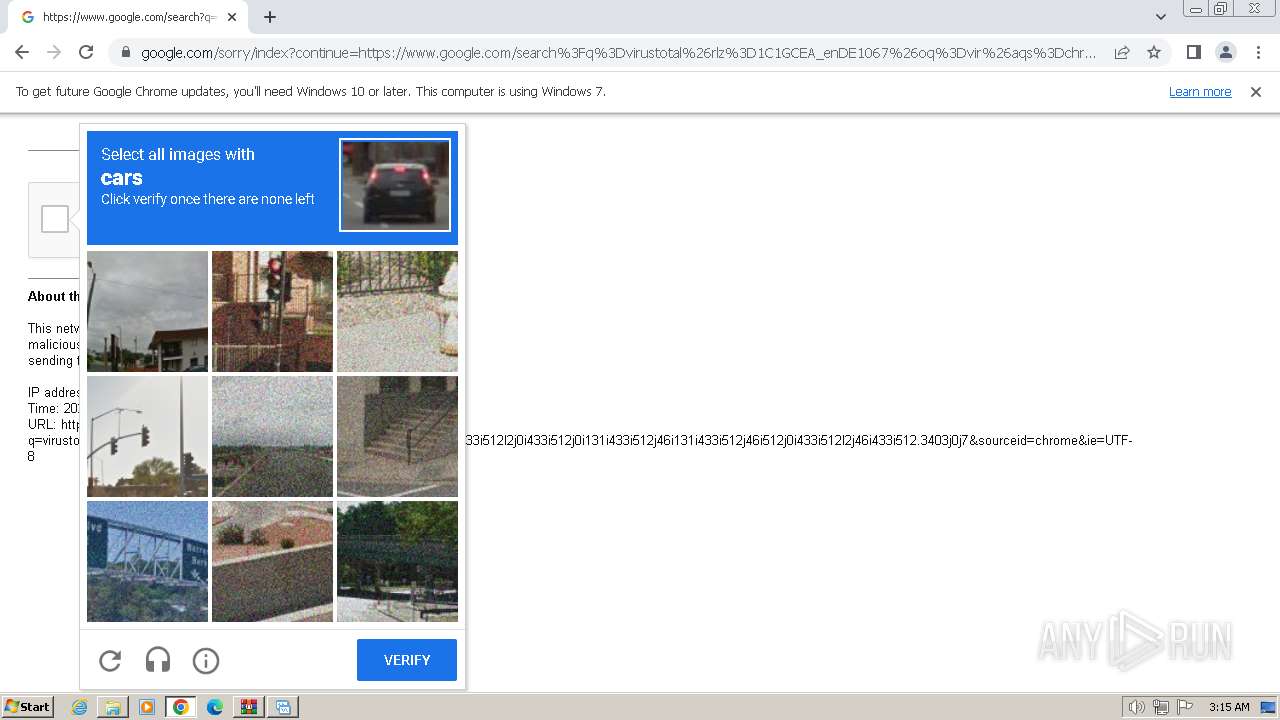Share this page from the address bar

click(x=1122, y=52)
